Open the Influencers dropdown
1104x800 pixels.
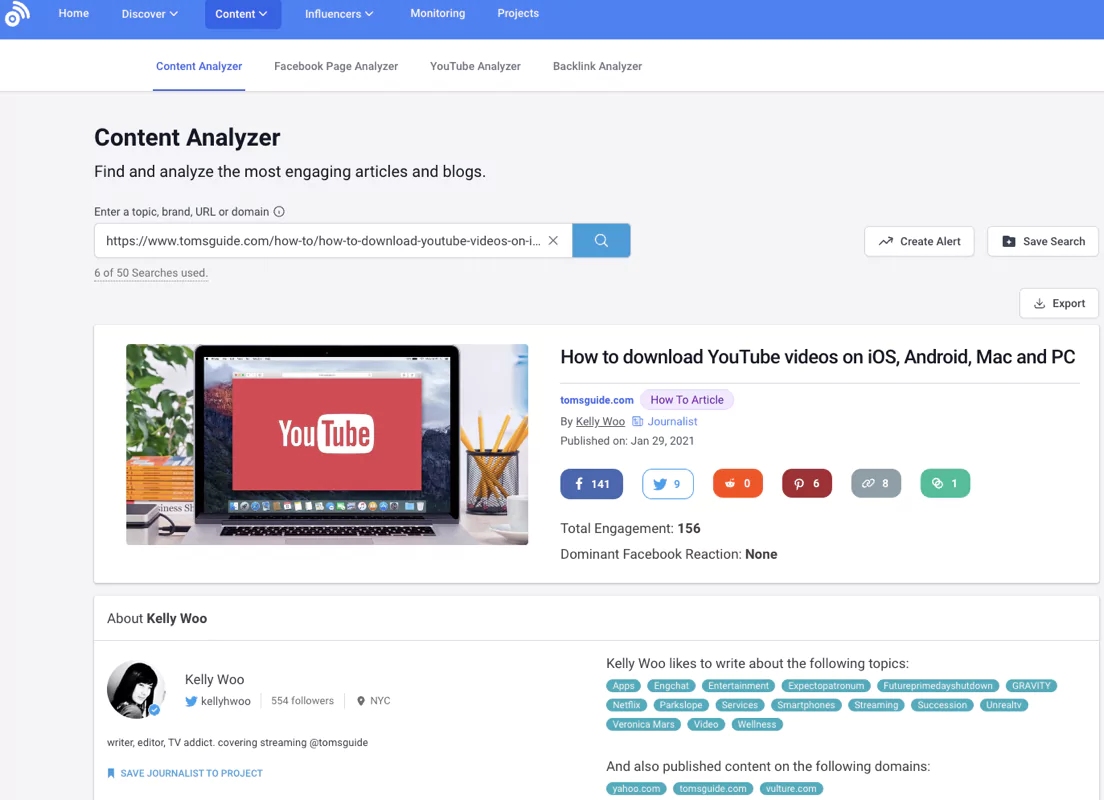(x=338, y=13)
